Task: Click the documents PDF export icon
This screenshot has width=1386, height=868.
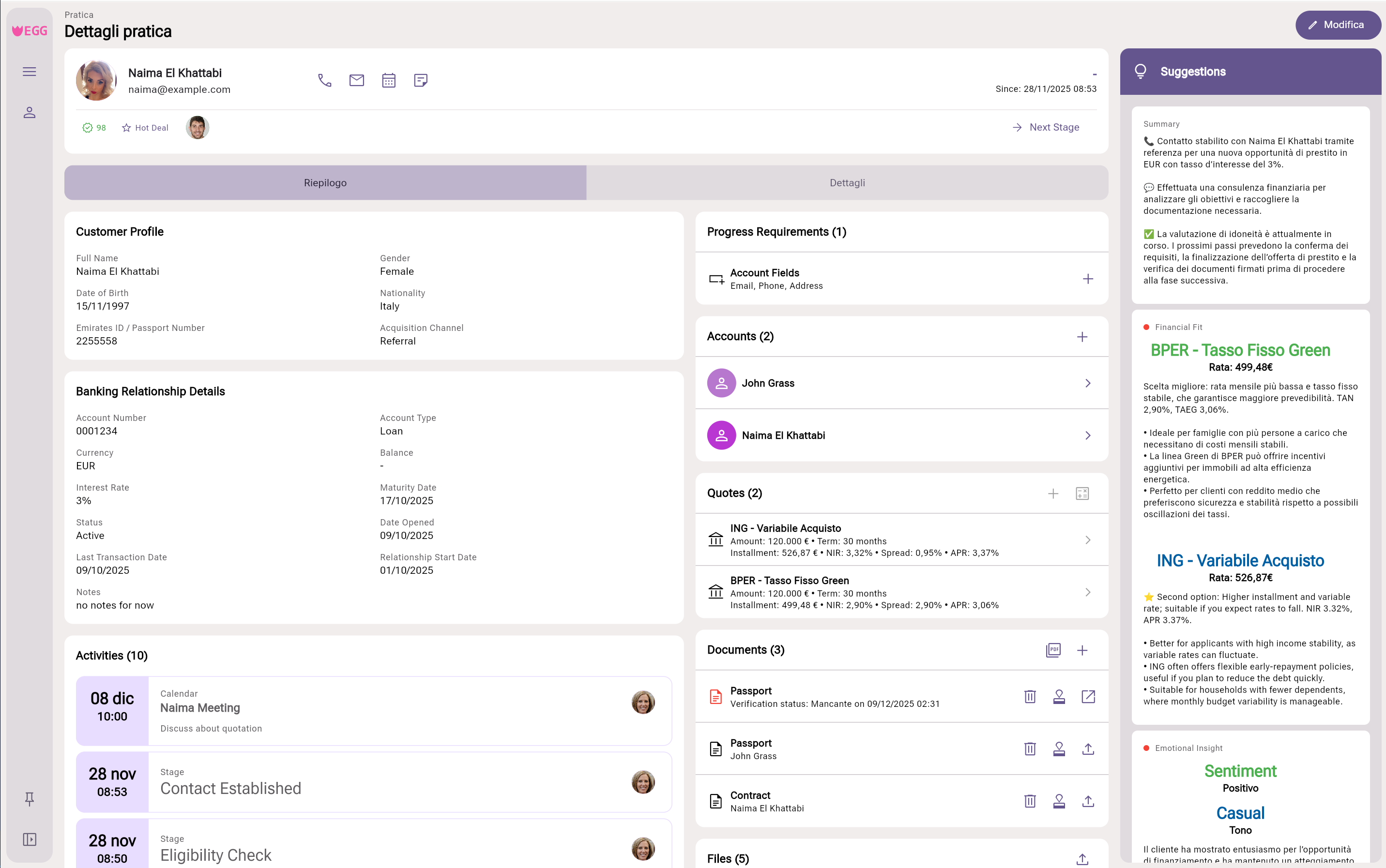Action: (1053, 650)
